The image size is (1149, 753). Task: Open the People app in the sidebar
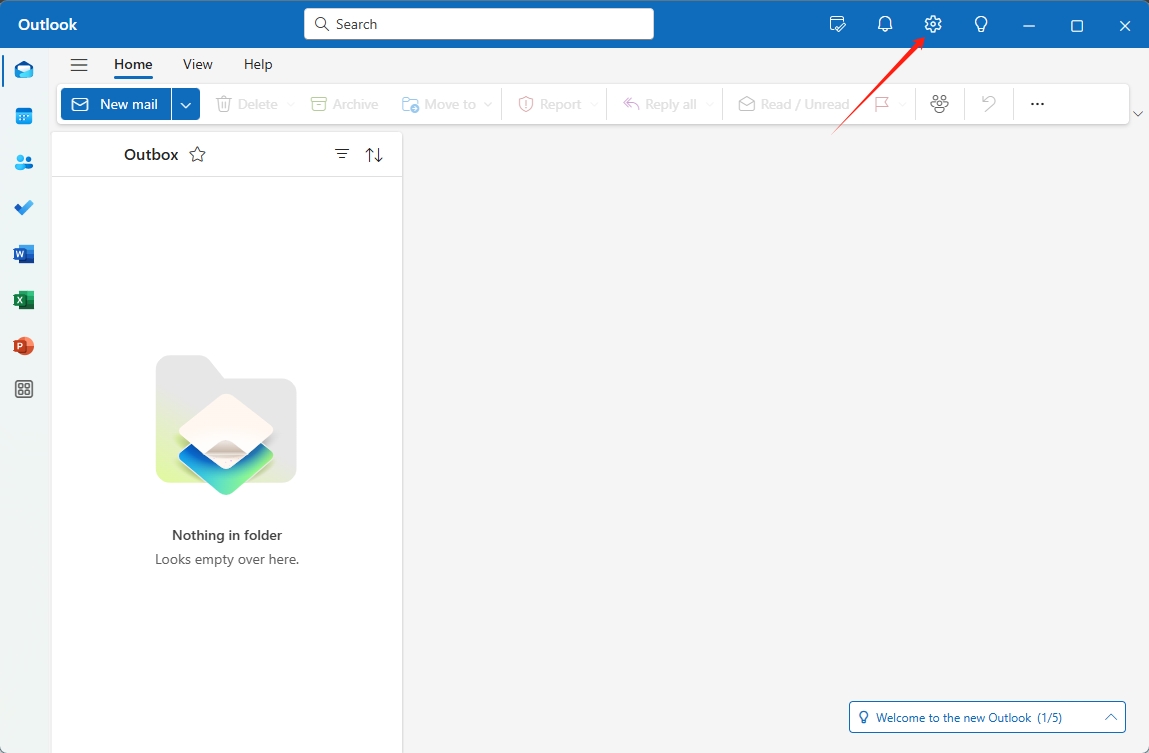(23, 162)
